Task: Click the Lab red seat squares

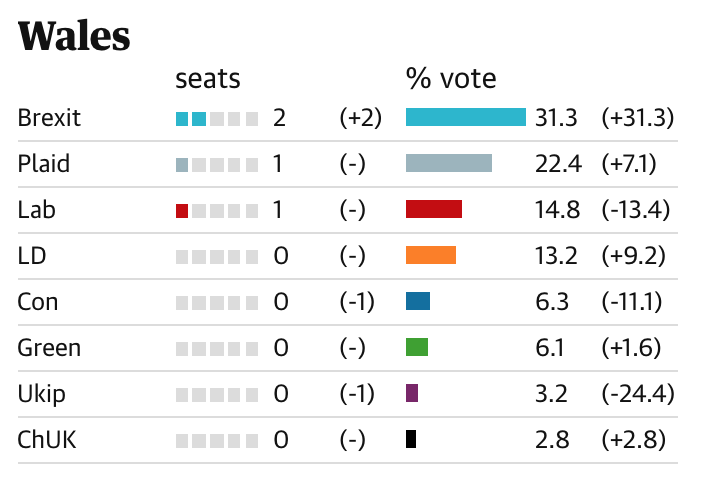Action: (x=216, y=210)
